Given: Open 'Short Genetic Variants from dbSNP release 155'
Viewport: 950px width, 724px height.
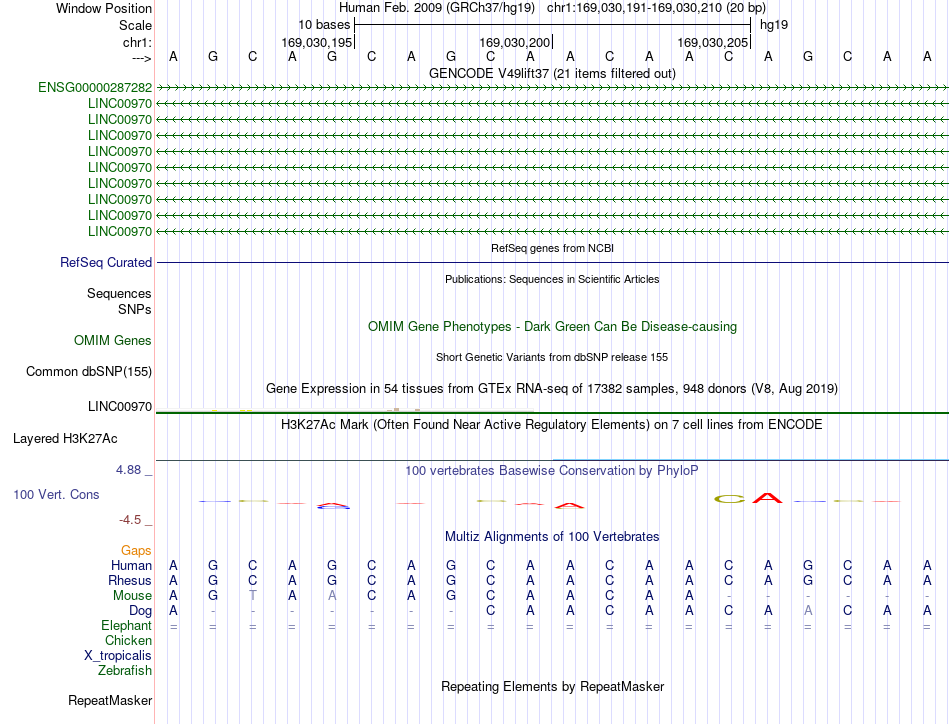Looking at the screenshot, I should click(552, 357).
